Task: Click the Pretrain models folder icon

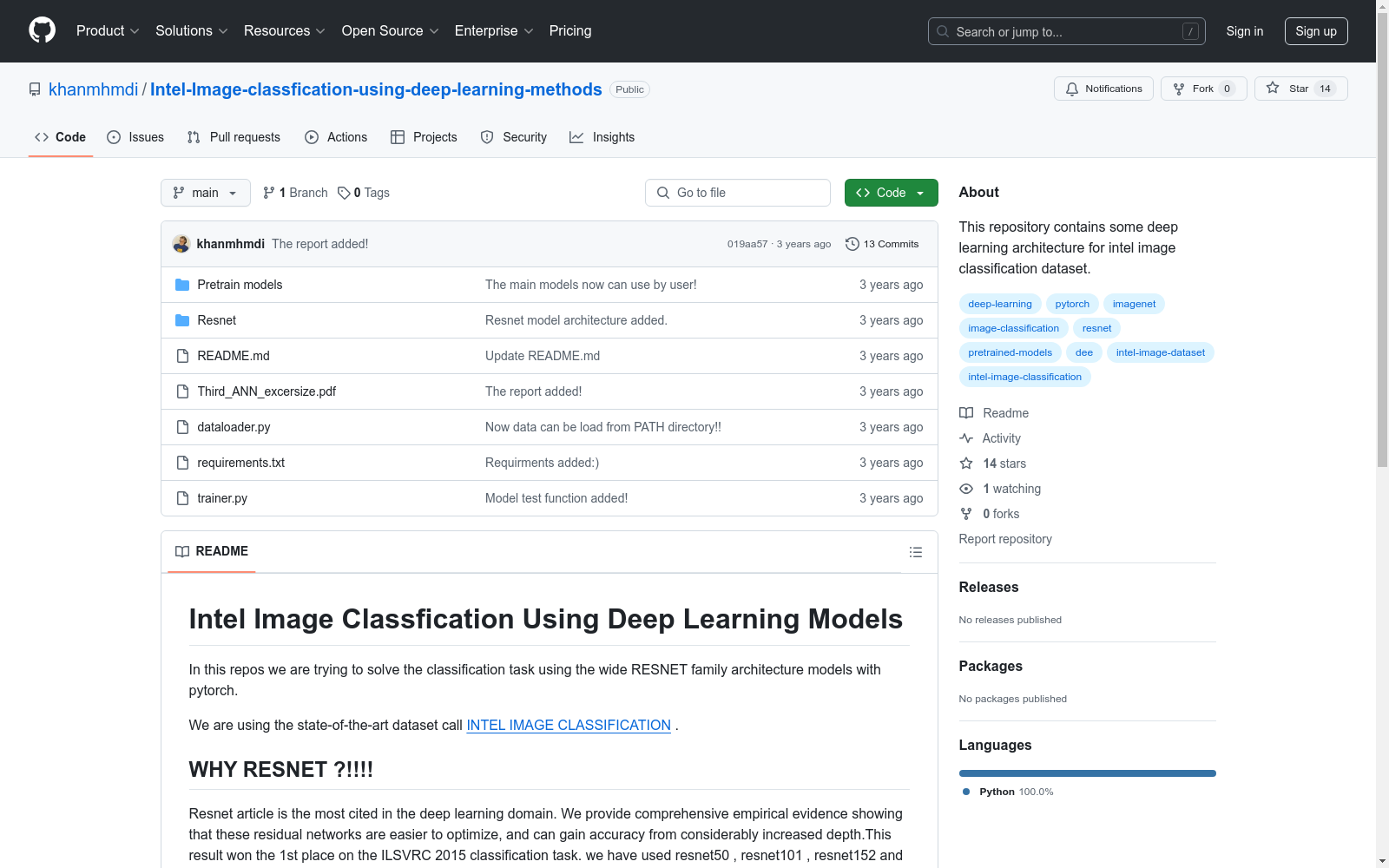Action: [182, 285]
